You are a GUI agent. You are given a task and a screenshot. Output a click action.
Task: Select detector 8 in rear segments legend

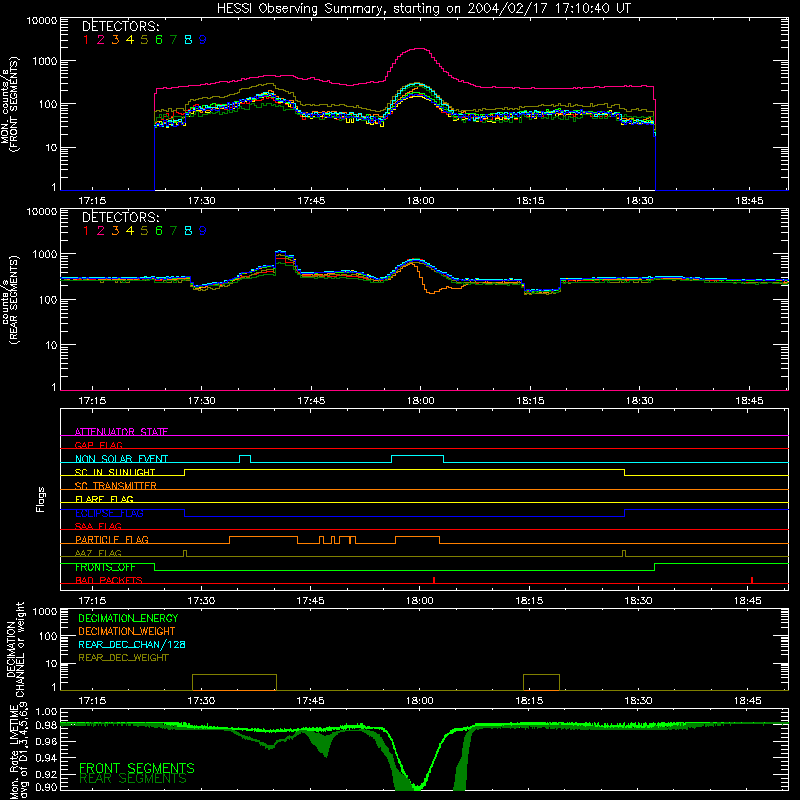(x=188, y=231)
